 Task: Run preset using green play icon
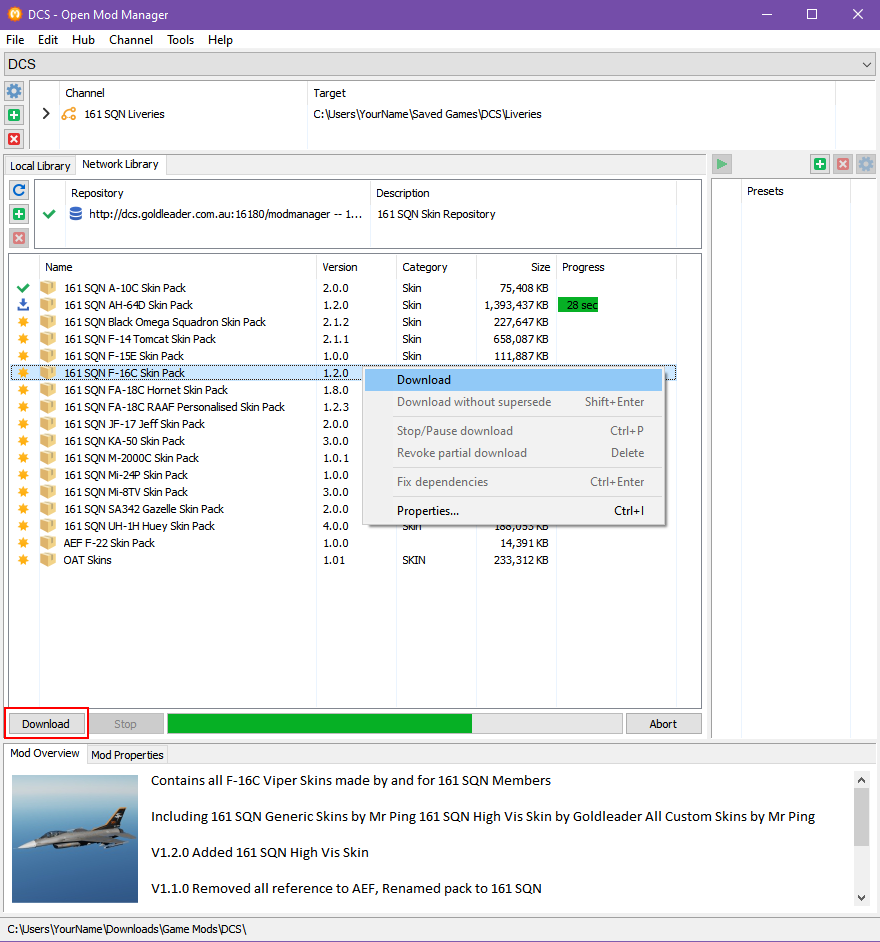coord(721,164)
